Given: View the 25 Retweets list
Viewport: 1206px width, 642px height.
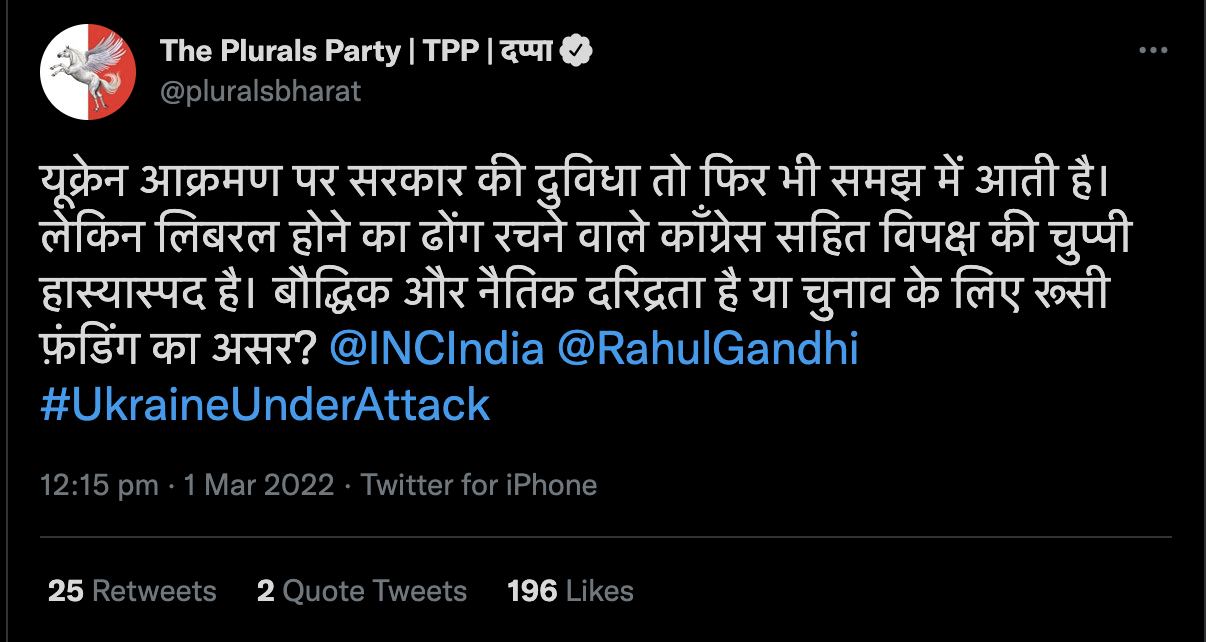Looking at the screenshot, I should [132, 591].
